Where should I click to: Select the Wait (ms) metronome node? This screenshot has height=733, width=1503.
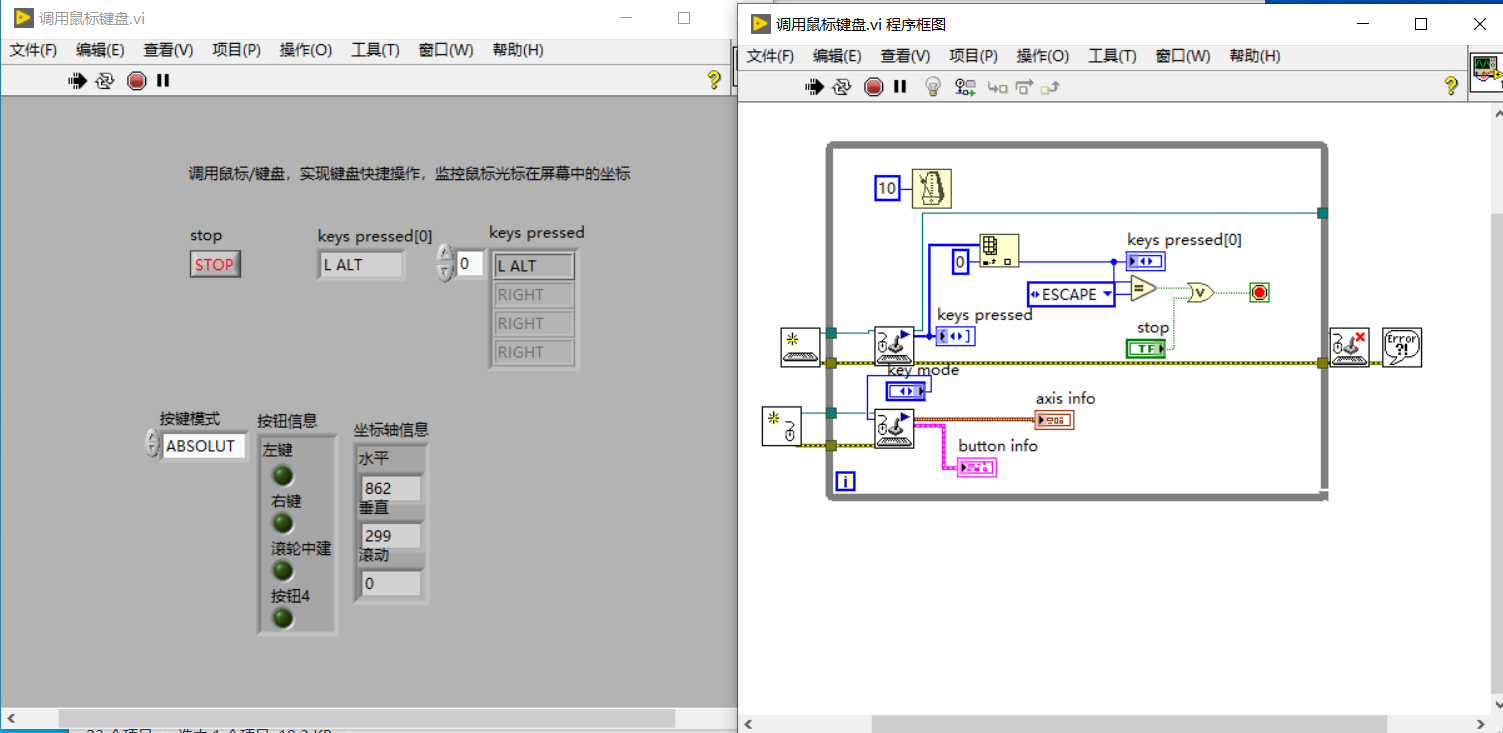[x=931, y=188]
